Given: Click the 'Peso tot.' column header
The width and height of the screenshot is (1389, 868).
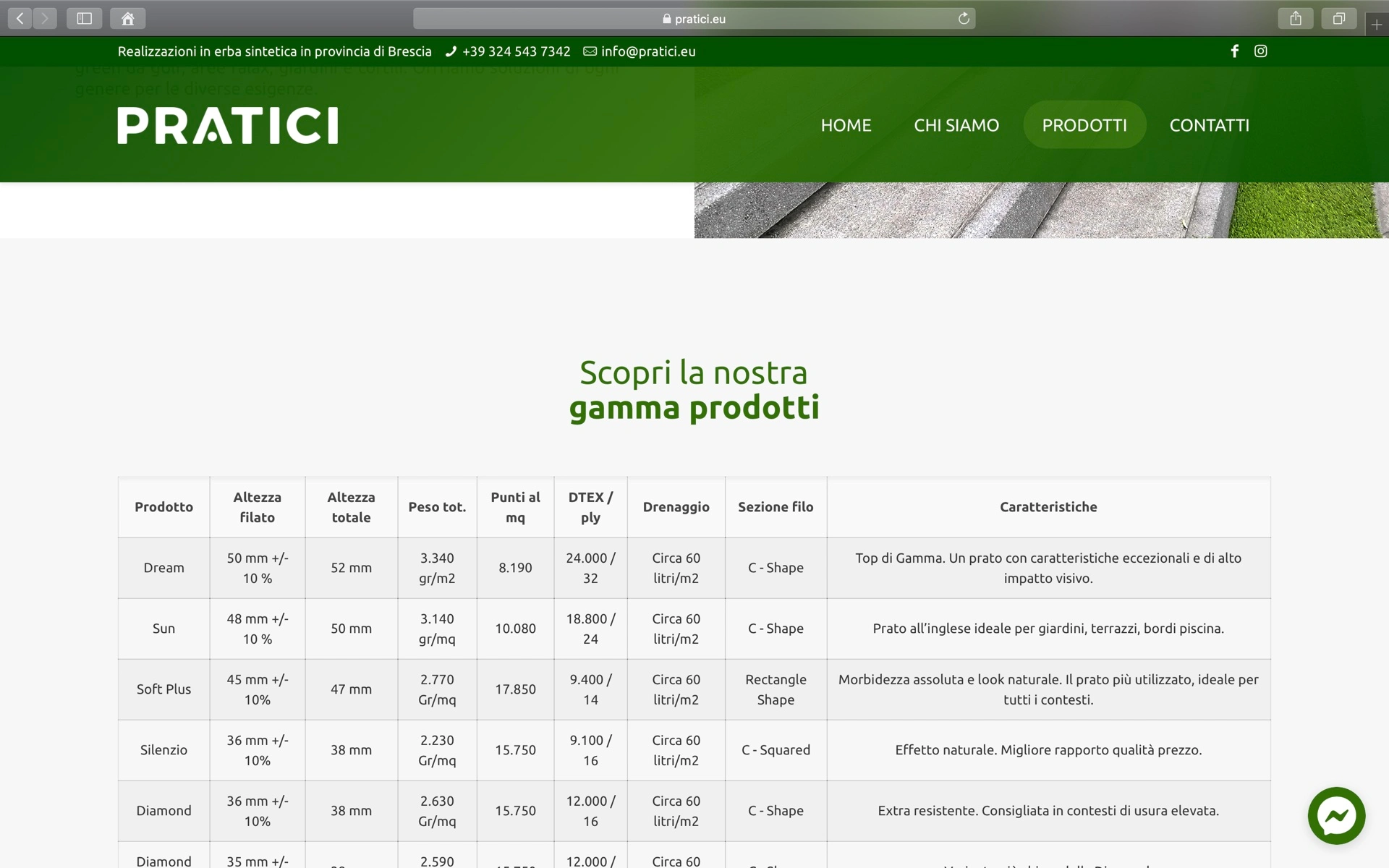Looking at the screenshot, I should pos(437,507).
